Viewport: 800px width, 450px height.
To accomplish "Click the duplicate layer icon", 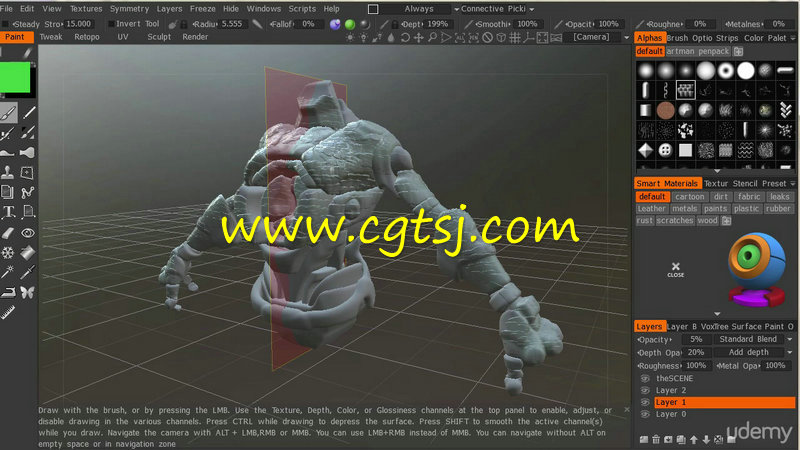I will click(x=681, y=439).
